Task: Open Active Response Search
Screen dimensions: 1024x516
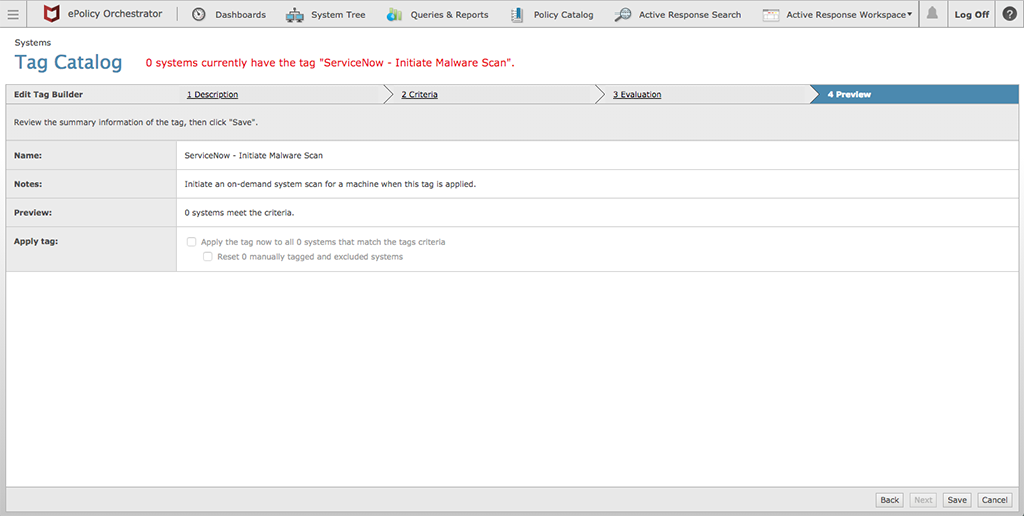Action: 690,14
